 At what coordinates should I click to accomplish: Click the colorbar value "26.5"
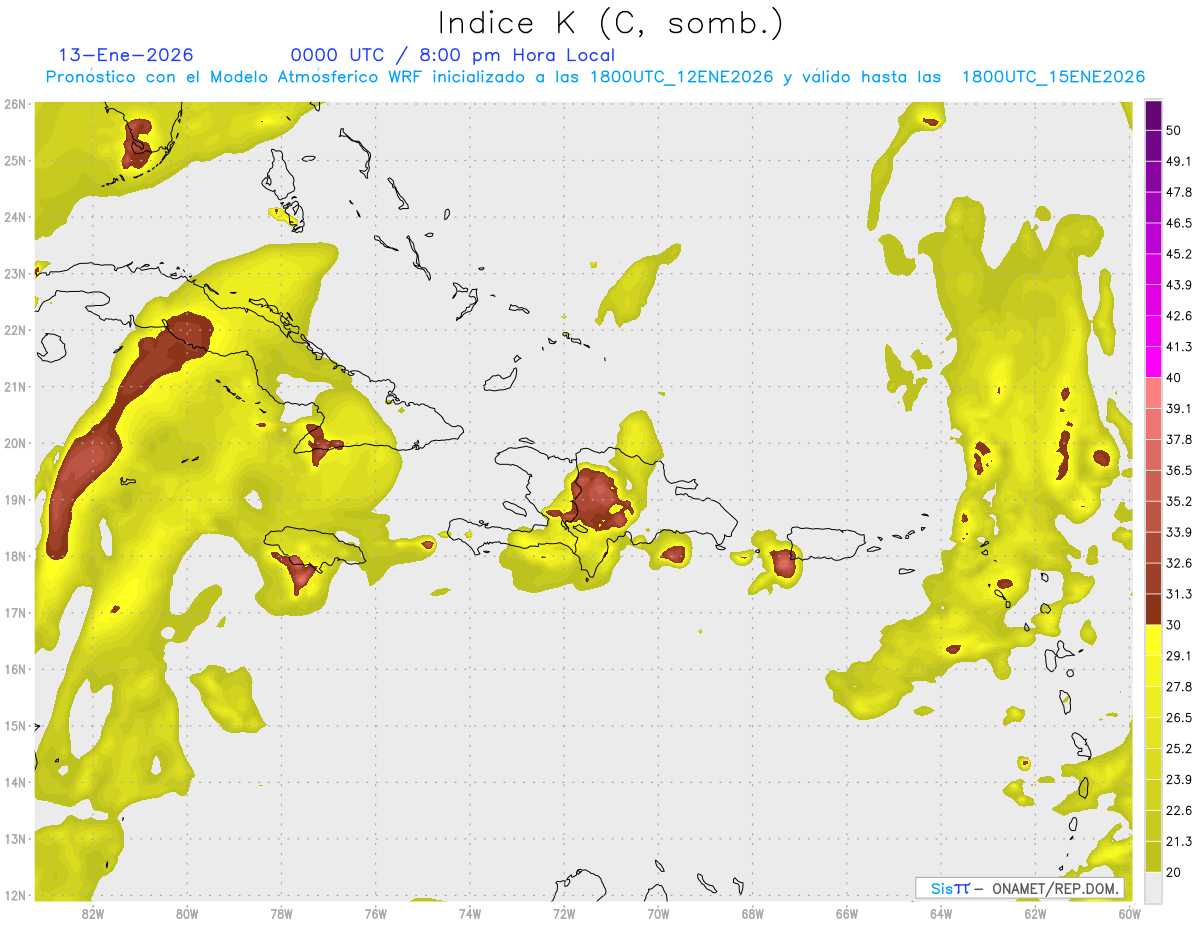[1179, 717]
